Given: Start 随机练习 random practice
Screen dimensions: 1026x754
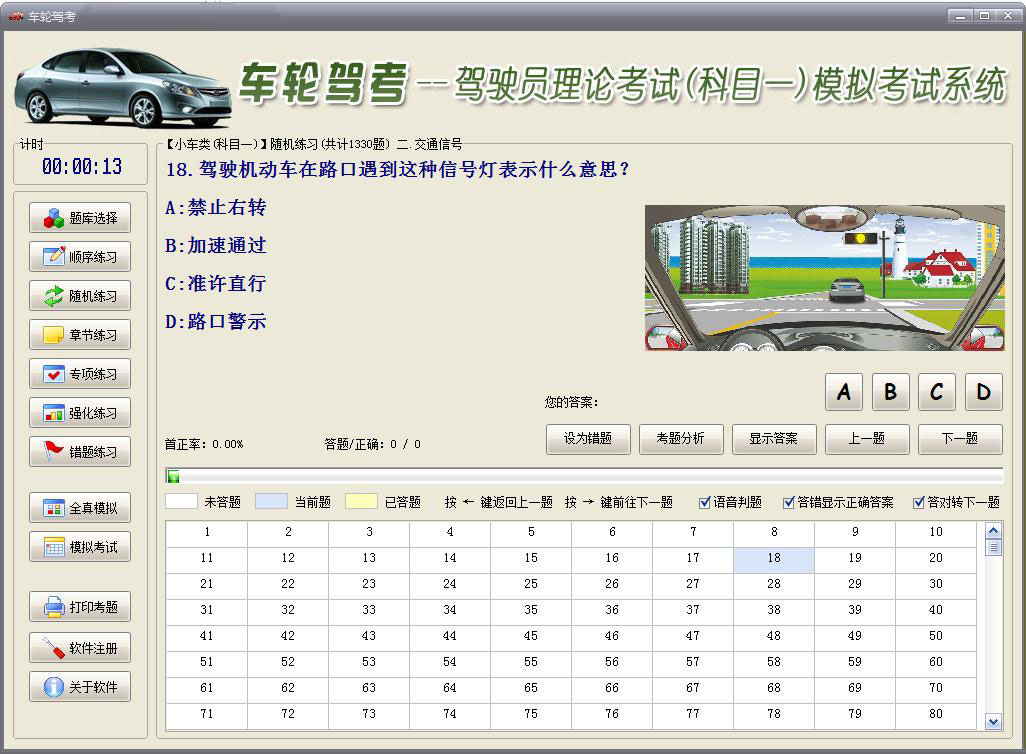Looking at the screenshot, I should coord(80,296).
